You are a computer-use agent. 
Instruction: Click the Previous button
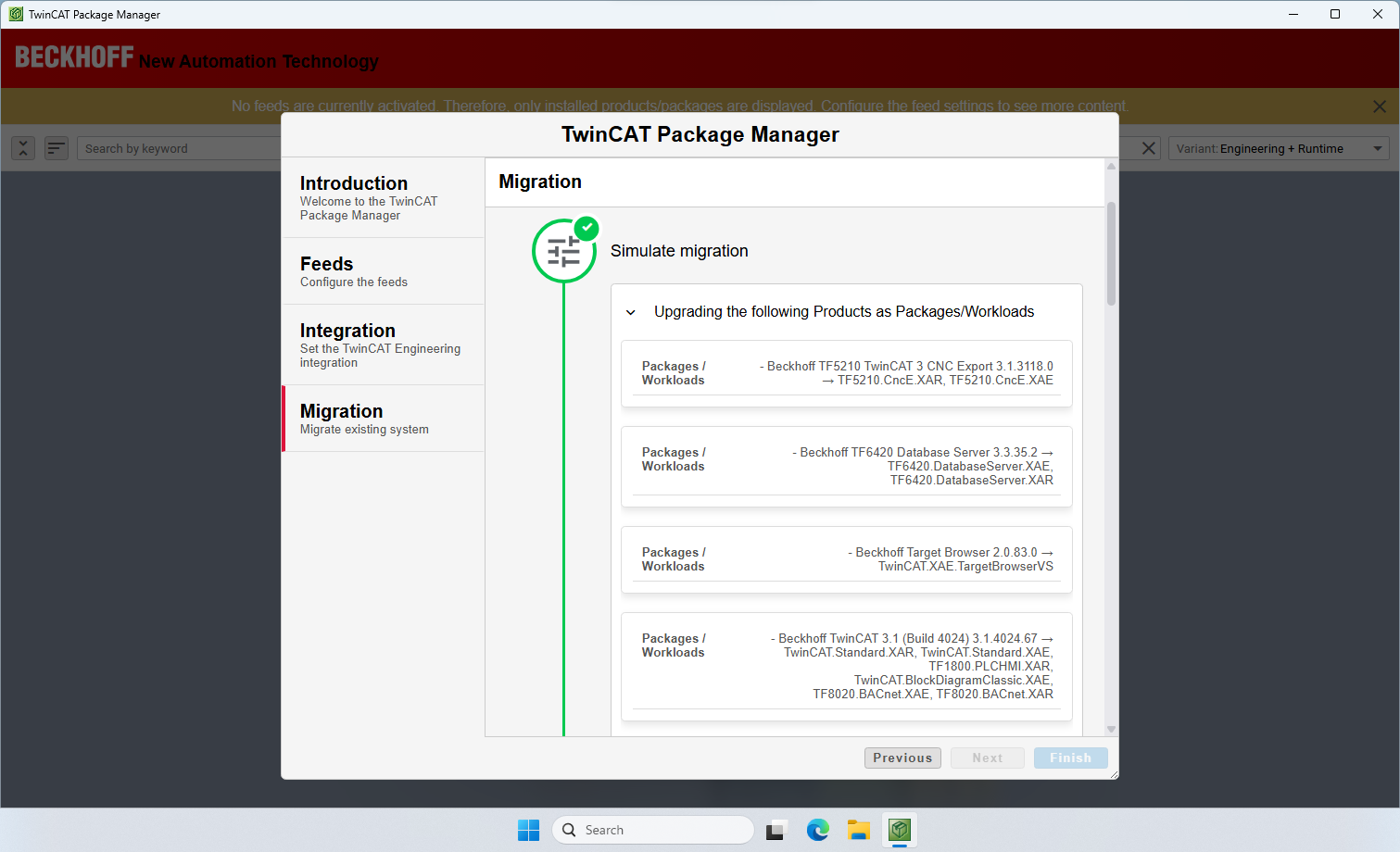coord(902,758)
